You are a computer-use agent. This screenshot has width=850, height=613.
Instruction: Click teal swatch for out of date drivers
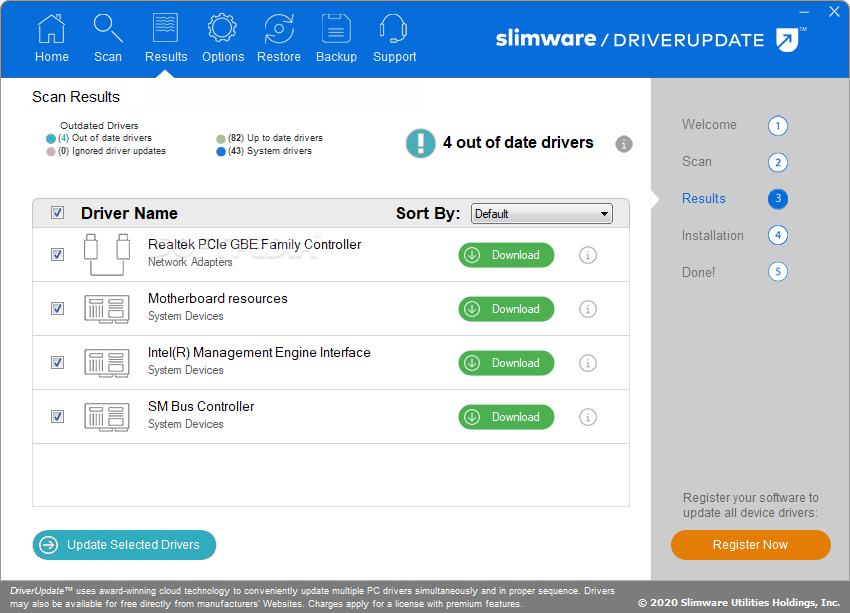pyautogui.click(x=51, y=139)
